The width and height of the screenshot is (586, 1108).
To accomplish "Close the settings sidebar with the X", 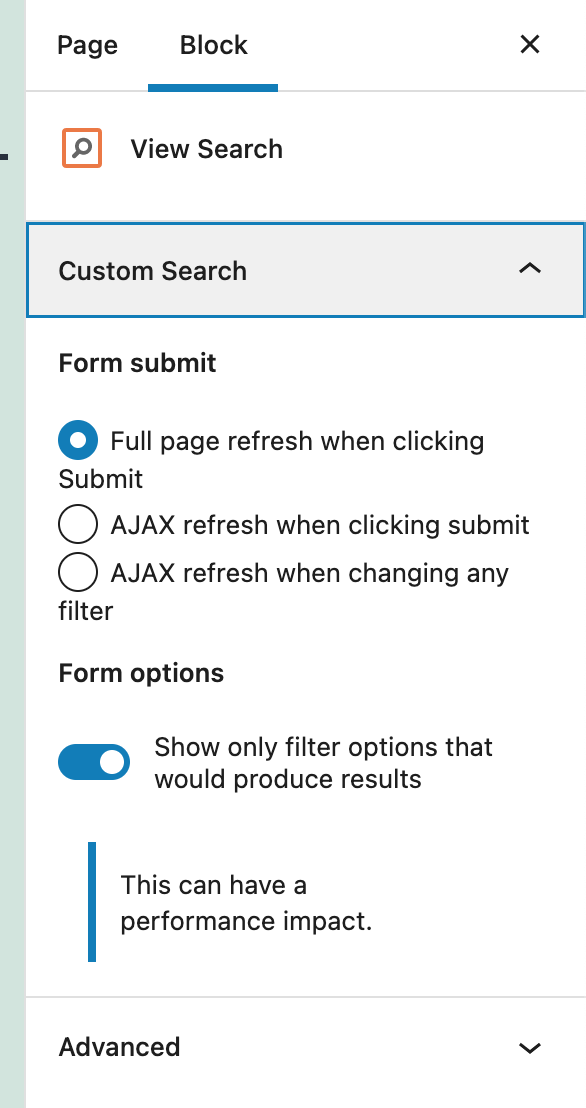I will (529, 45).
